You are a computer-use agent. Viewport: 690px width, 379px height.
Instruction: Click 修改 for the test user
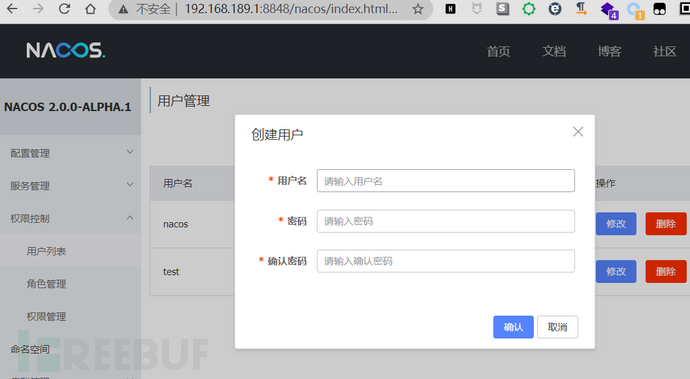(x=616, y=271)
